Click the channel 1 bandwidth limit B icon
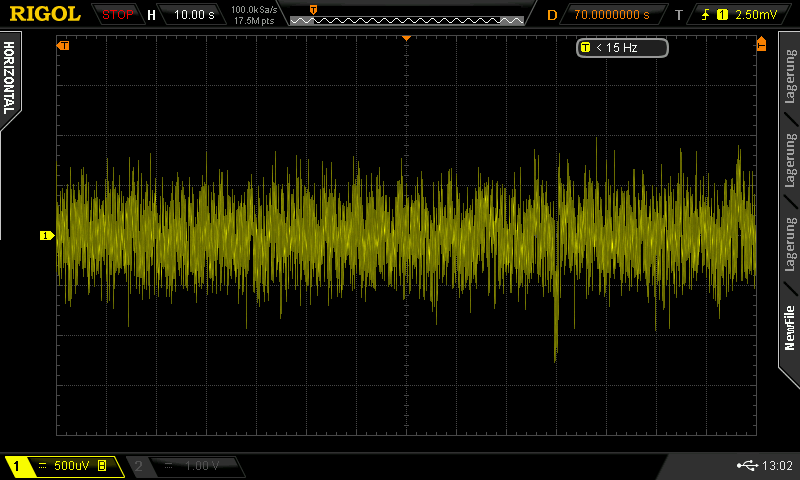Image resolution: width=800 pixels, height=480 pixels. [x=102, y=466]
